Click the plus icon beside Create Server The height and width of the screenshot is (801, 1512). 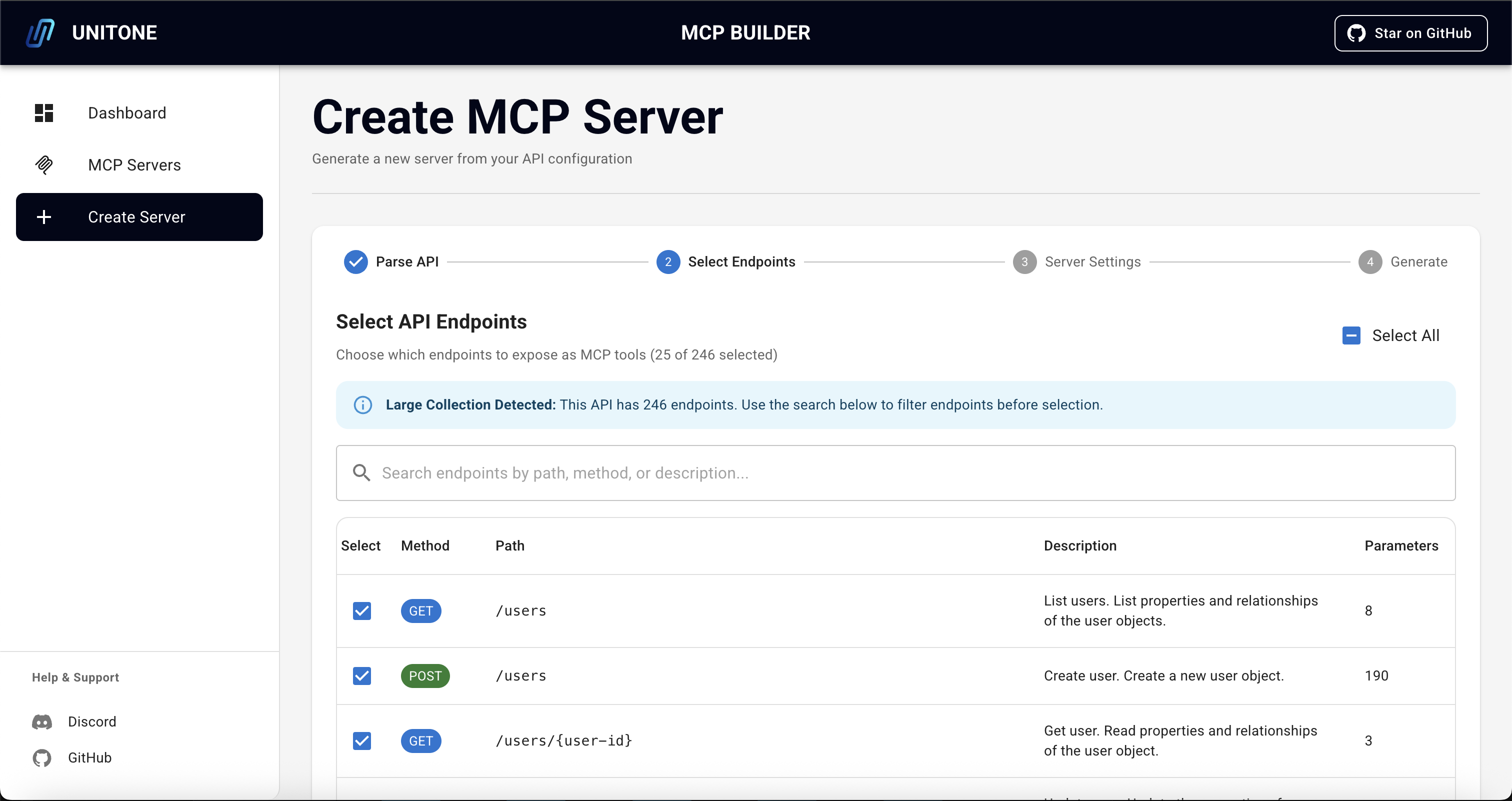pos(44,217)
